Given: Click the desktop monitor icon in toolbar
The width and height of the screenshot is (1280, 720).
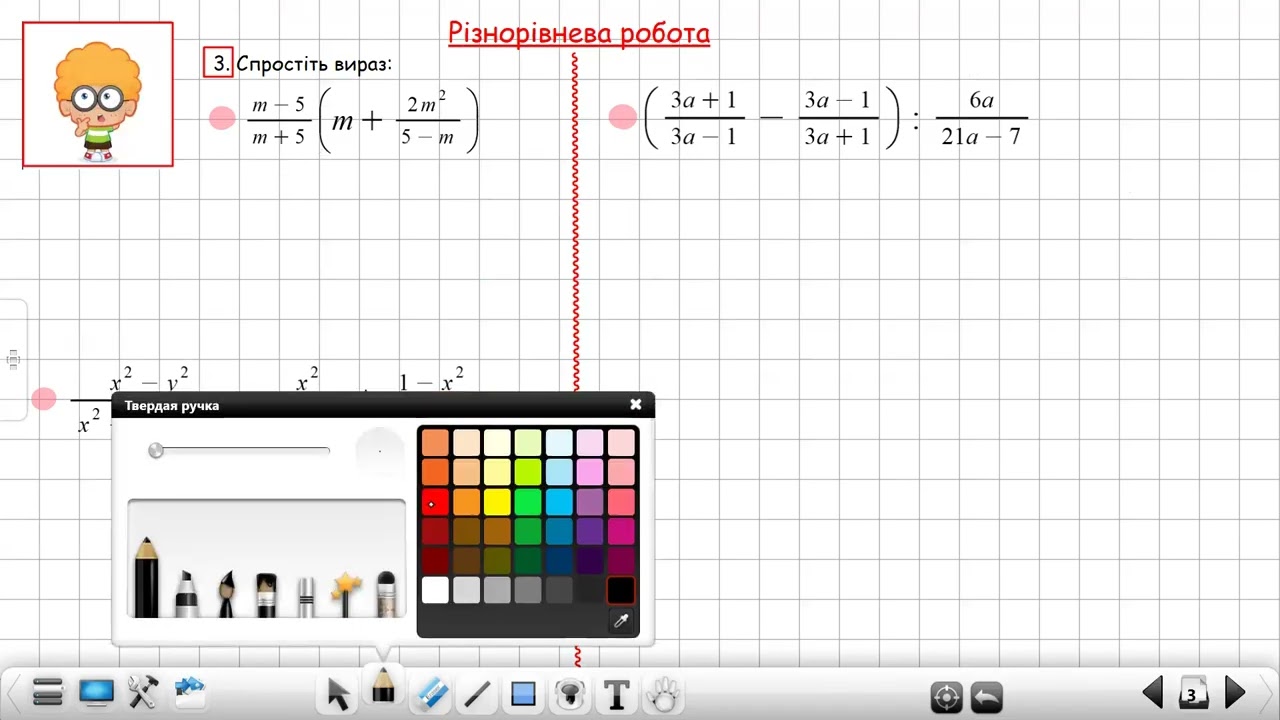Looking at the screenshot, I should click(x=97, y=691).
